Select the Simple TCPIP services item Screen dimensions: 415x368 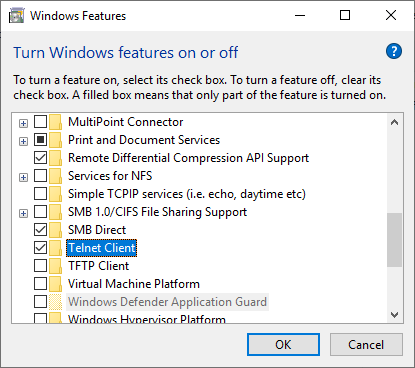pyautogui.click(x=187, y=194)
